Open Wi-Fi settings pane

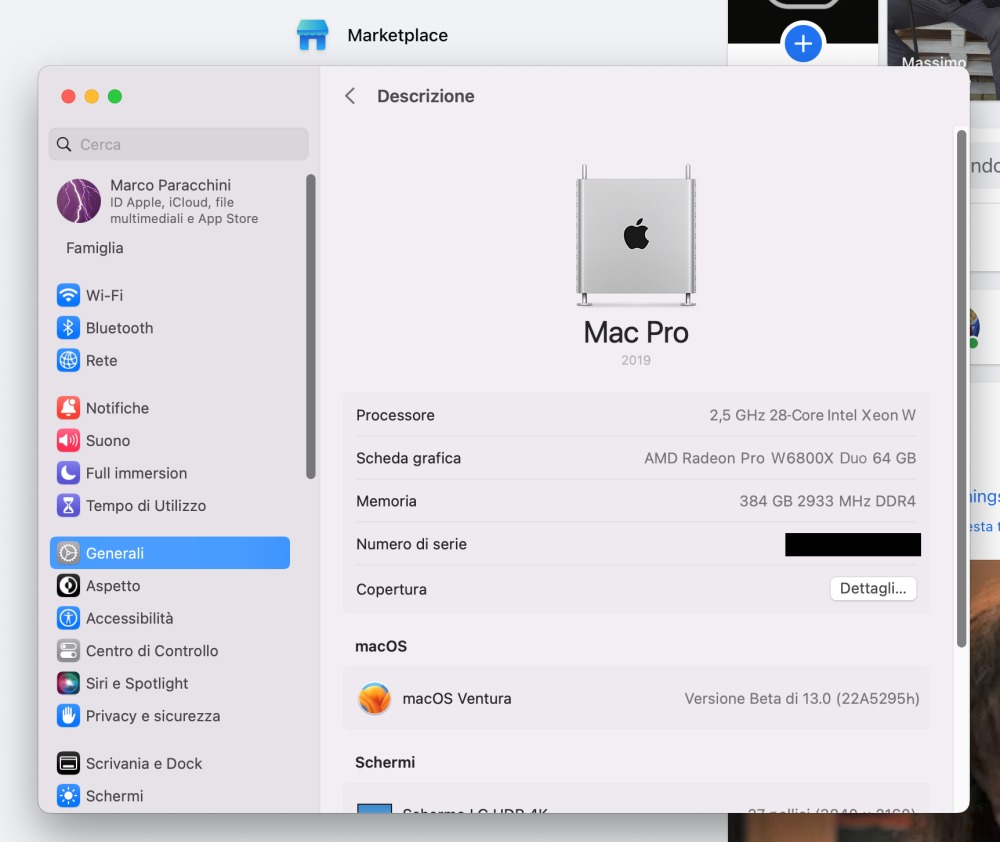[x=170, y=295]
